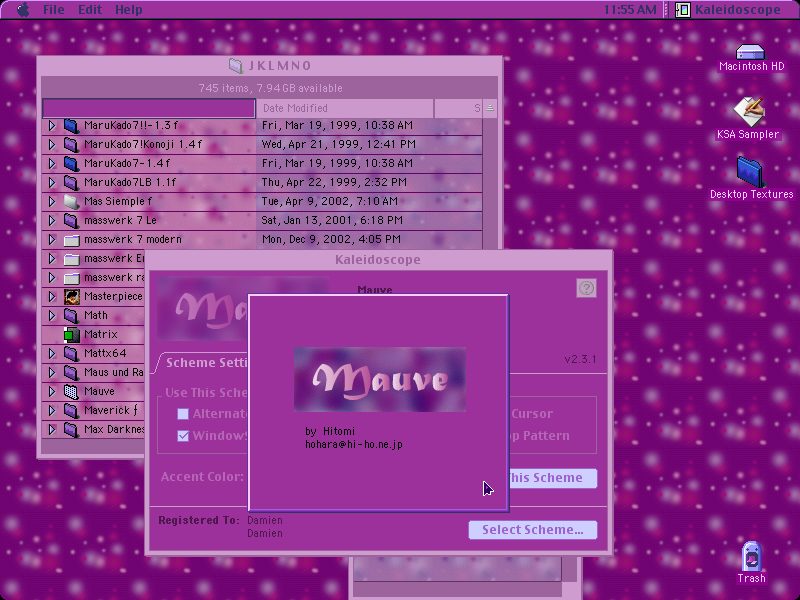Screen dimensions: 800x600
Task: Click the Mauve preview banner in Kaleidoscope window
Action: coord(203,308)
